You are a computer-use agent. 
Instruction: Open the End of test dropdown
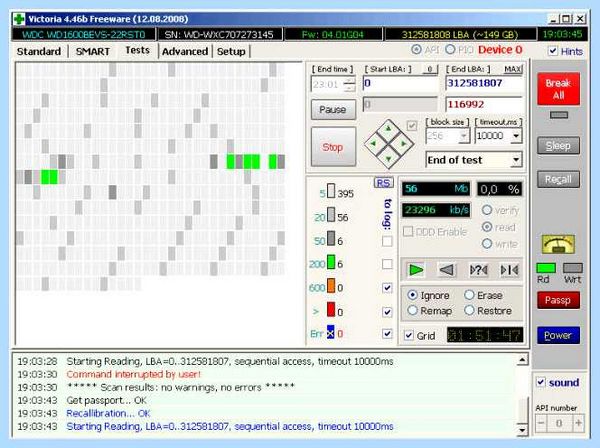(x=473, y=160)
